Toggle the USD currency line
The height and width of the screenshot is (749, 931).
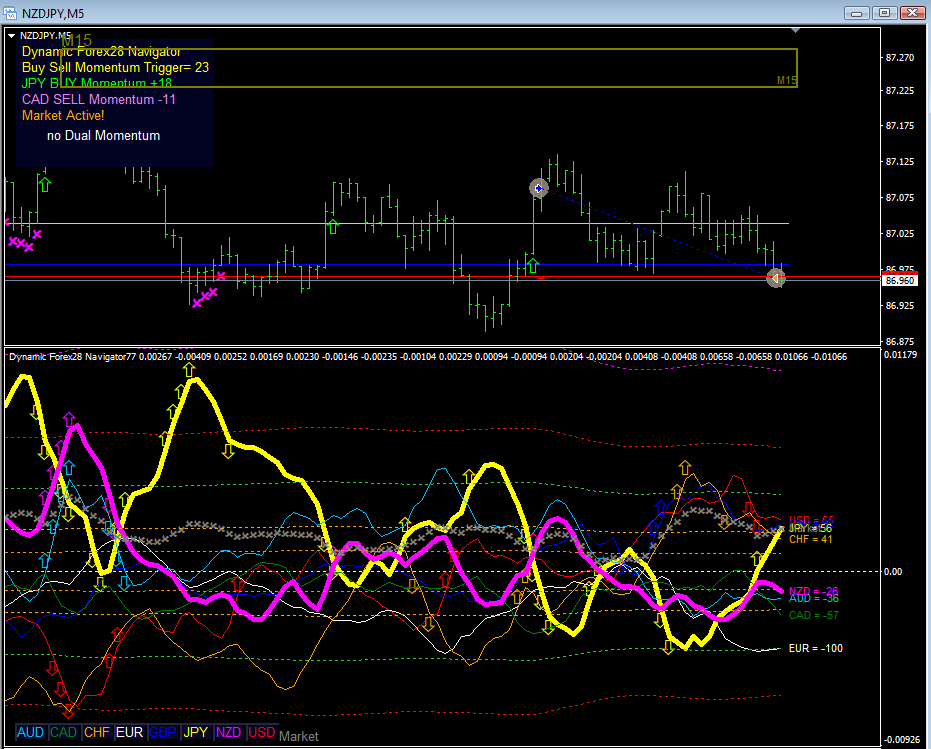[x=262, y=732]
